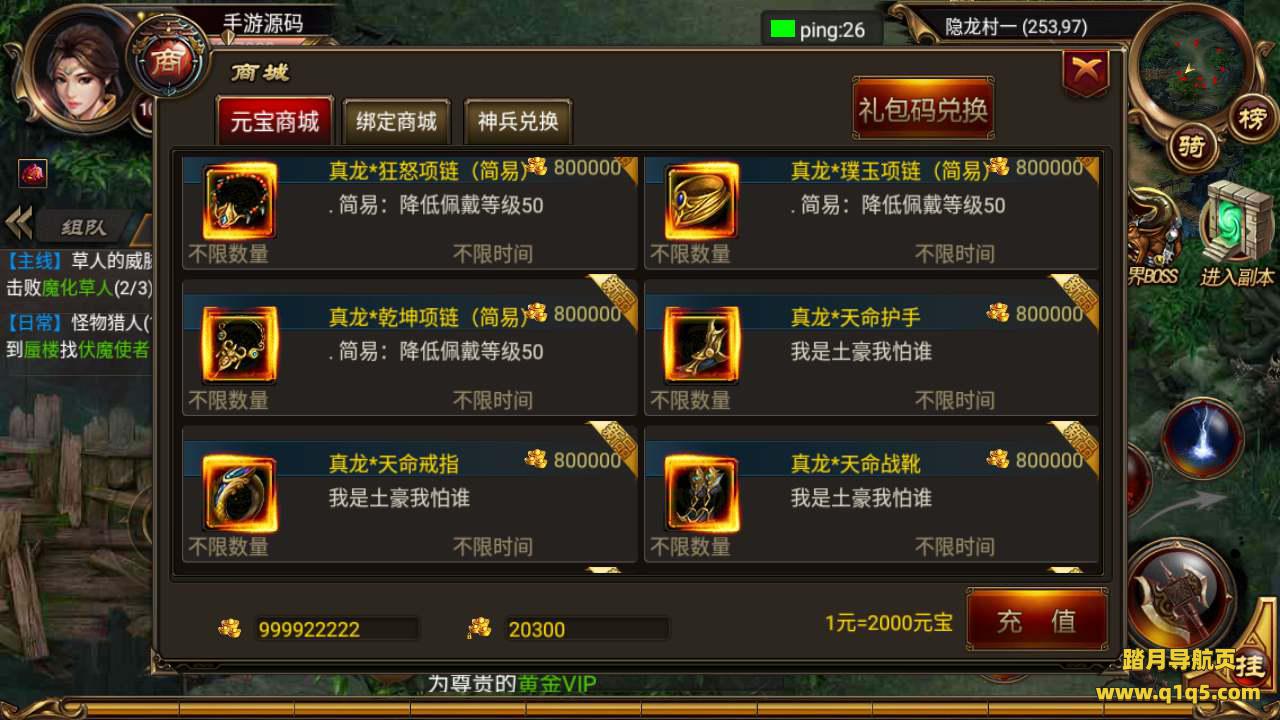Click the 真龙*狂怒项链 item icon
Image resolution: width=1280 pixels, height=720 pixels.
click(240, 201)
